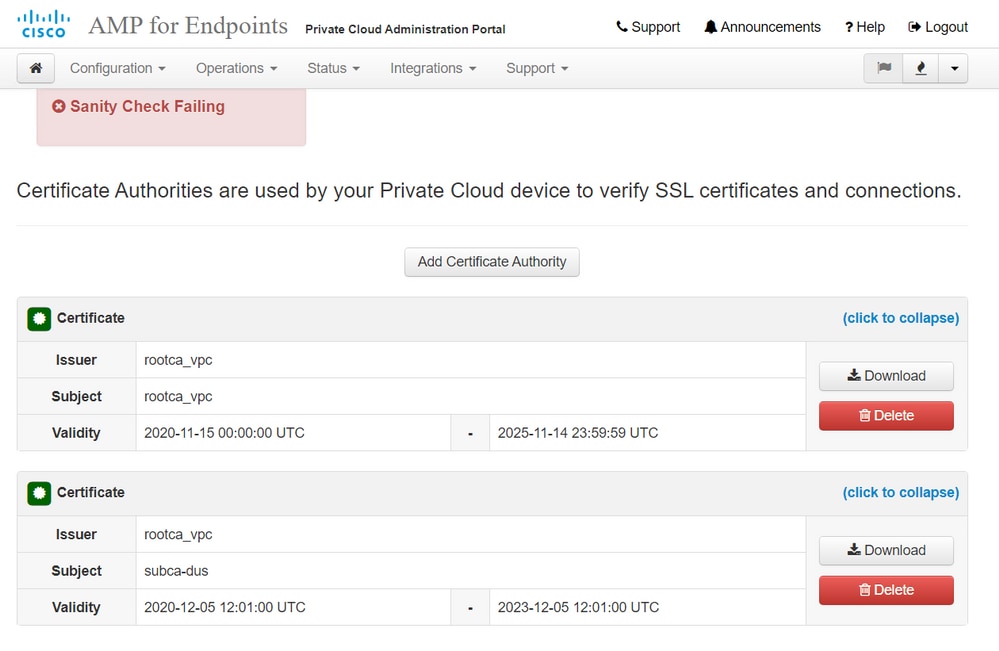The height and width of the screenshot is (651, 999).
Task: Click the Sanity Check Failing alert text
Action: [147, 106]
